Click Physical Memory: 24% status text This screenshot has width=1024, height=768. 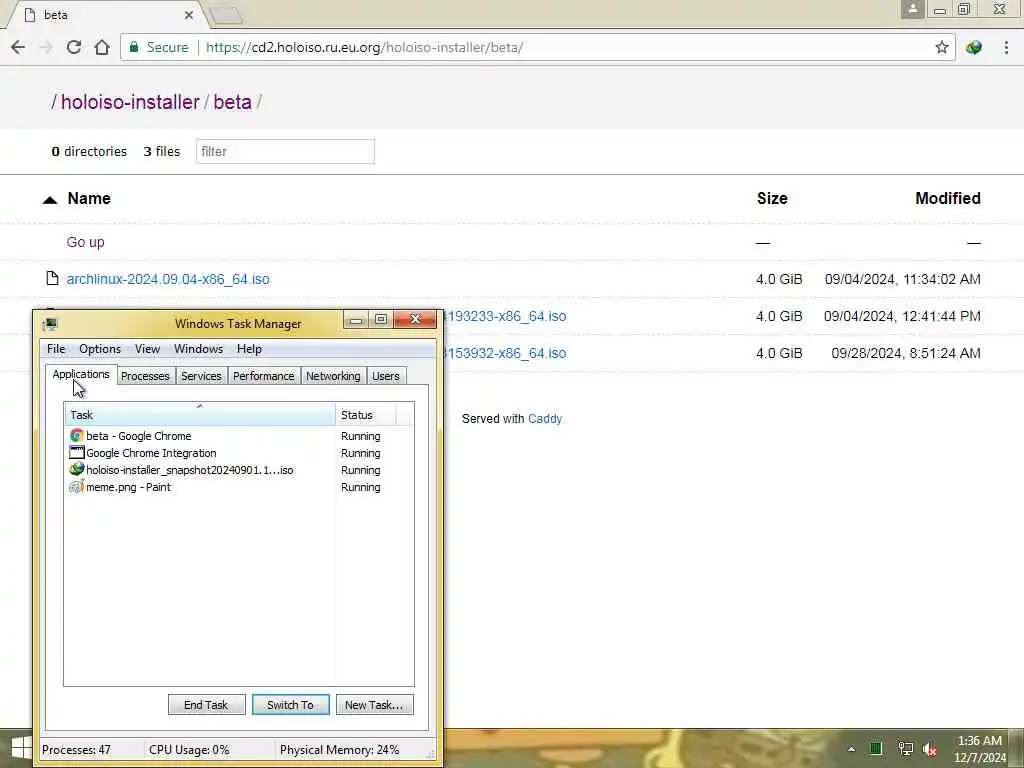tap(340, 750)
